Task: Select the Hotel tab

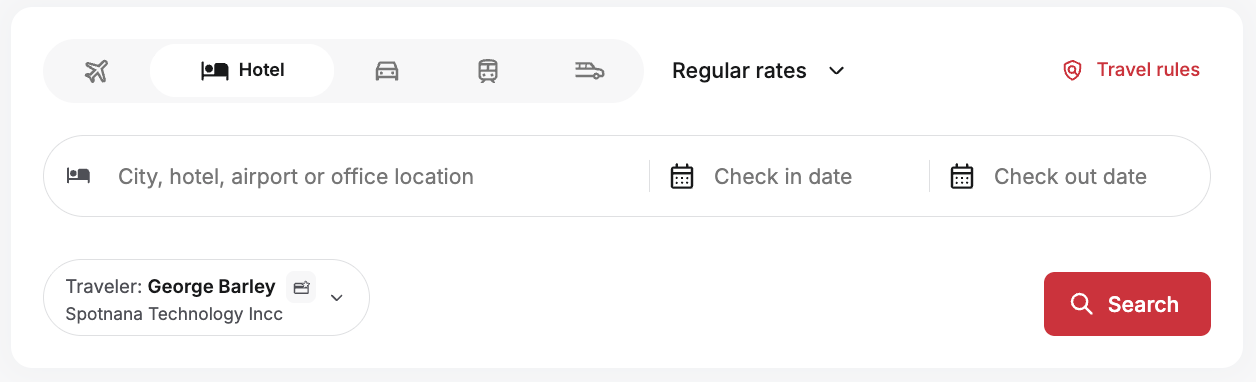Action: [242, 71]
